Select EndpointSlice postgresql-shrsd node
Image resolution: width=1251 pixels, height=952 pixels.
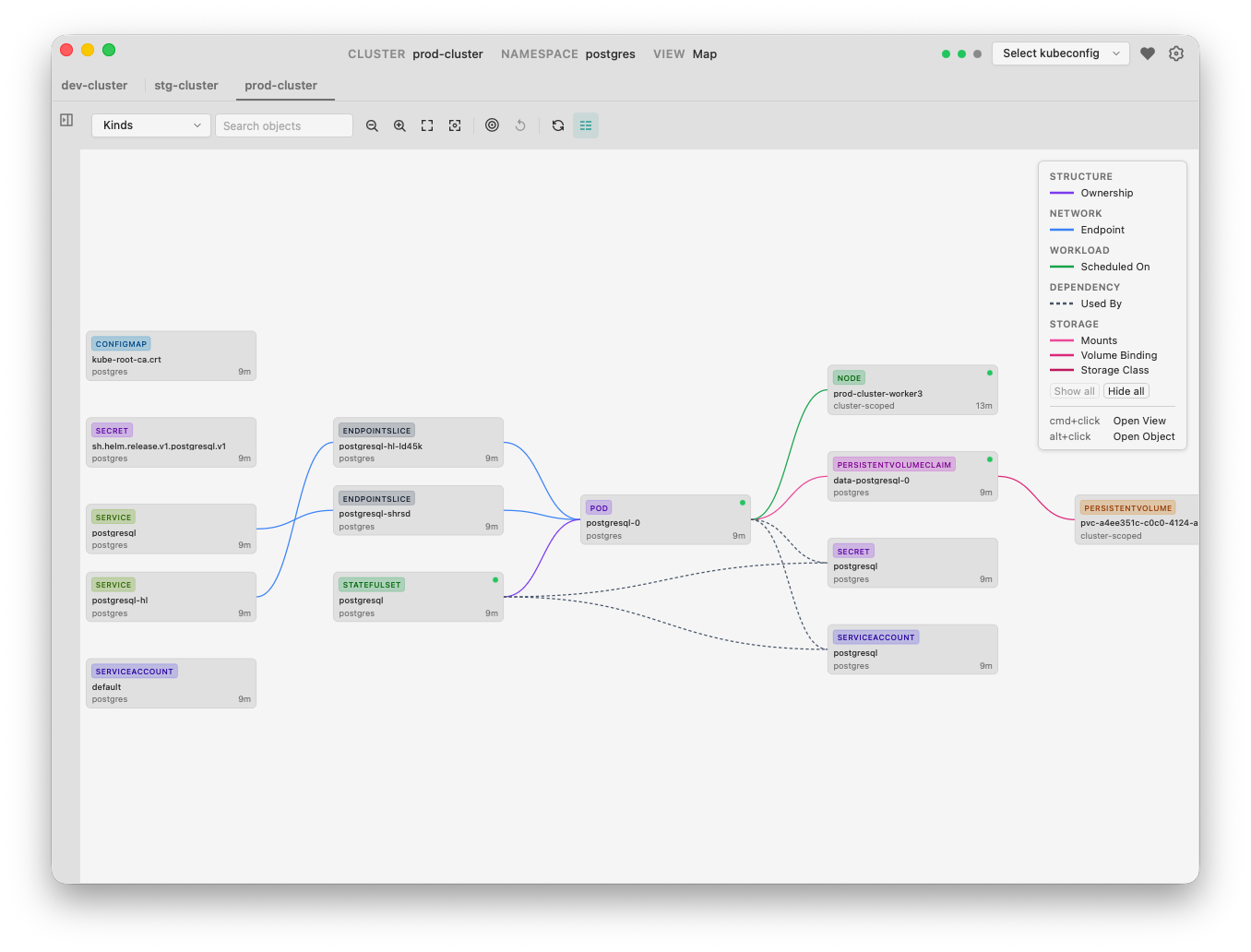(x=419, y=510)
